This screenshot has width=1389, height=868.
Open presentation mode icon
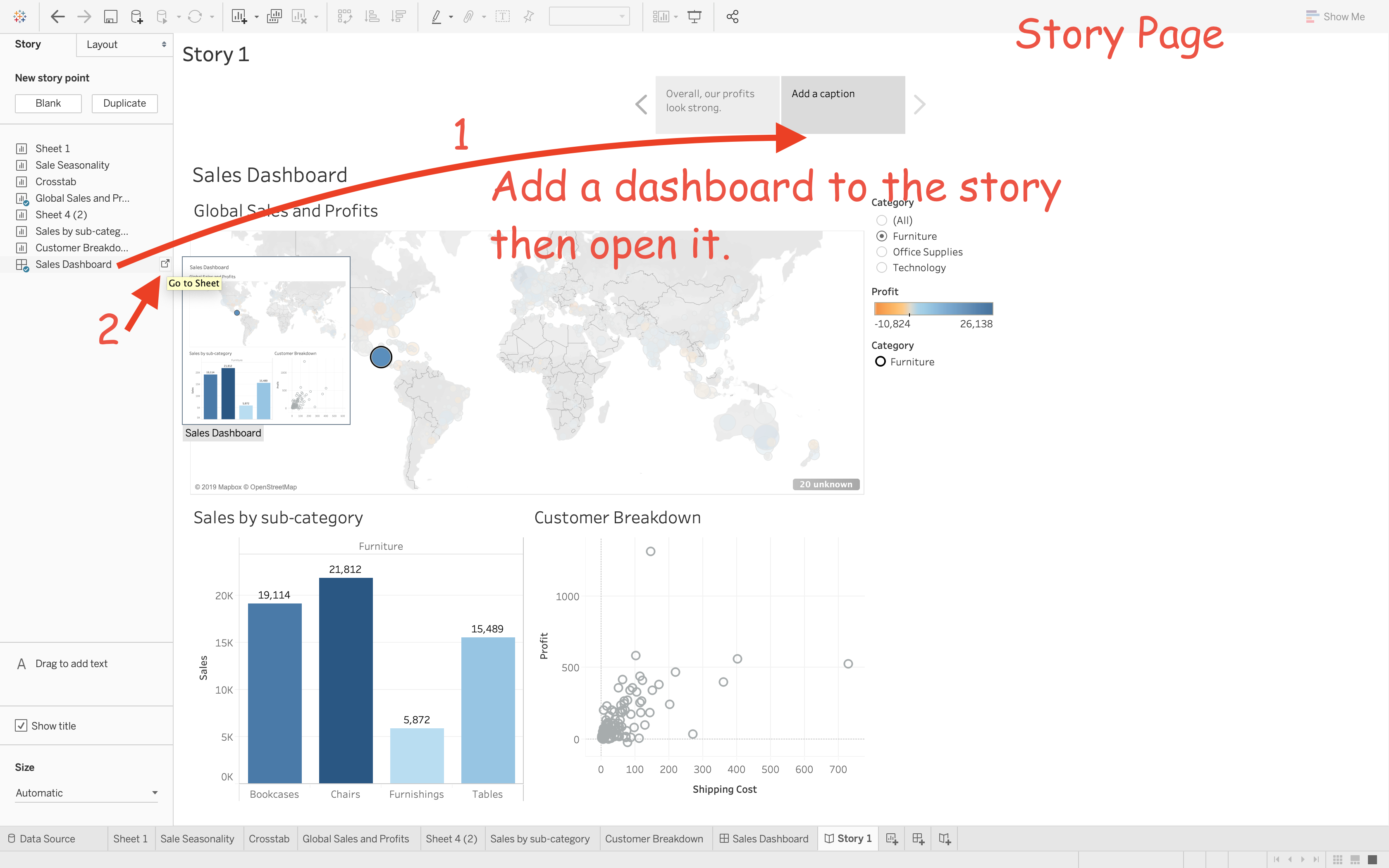point(694,17)
